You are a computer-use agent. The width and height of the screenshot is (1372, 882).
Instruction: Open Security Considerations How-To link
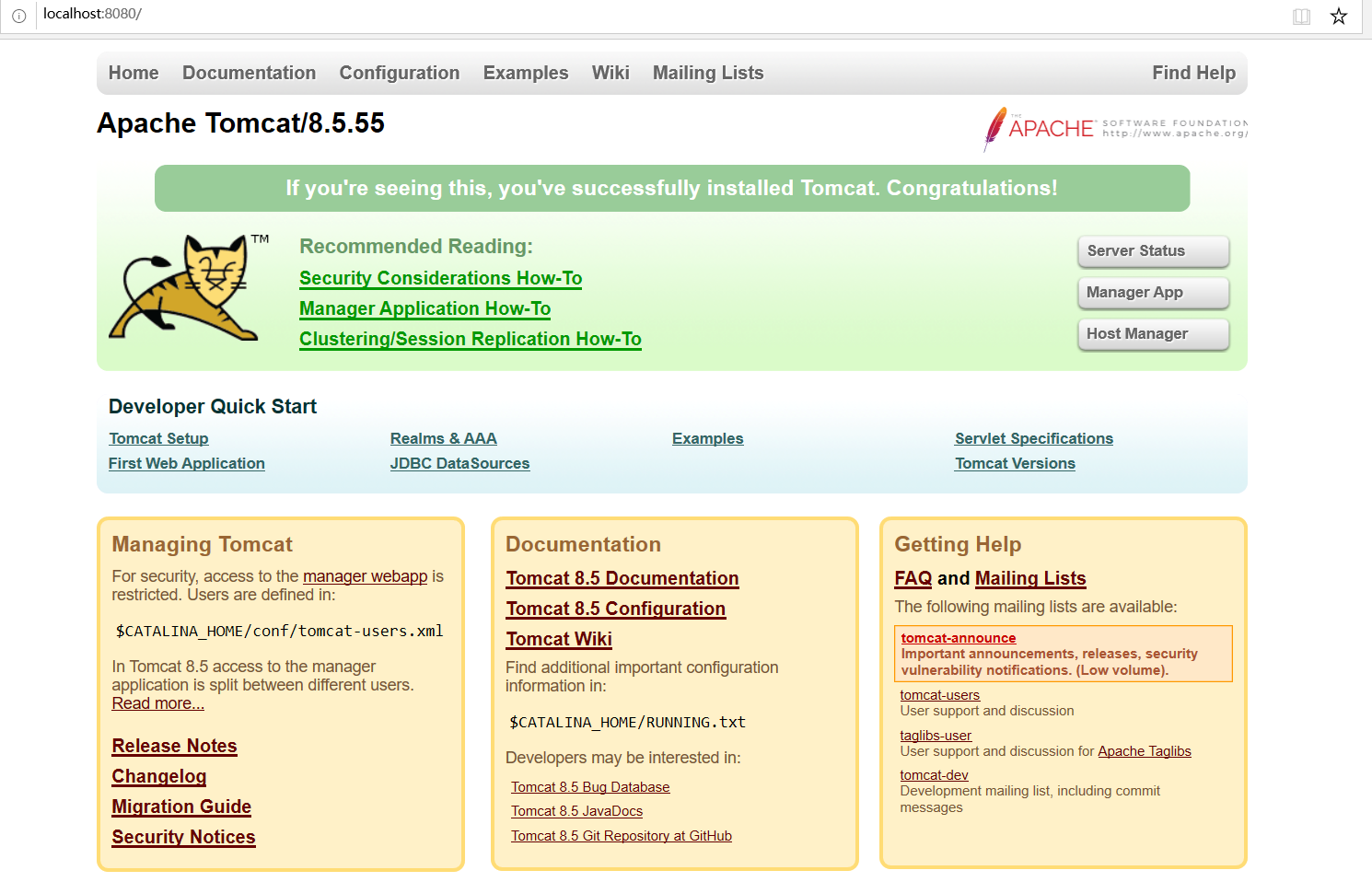pos(440,278)
